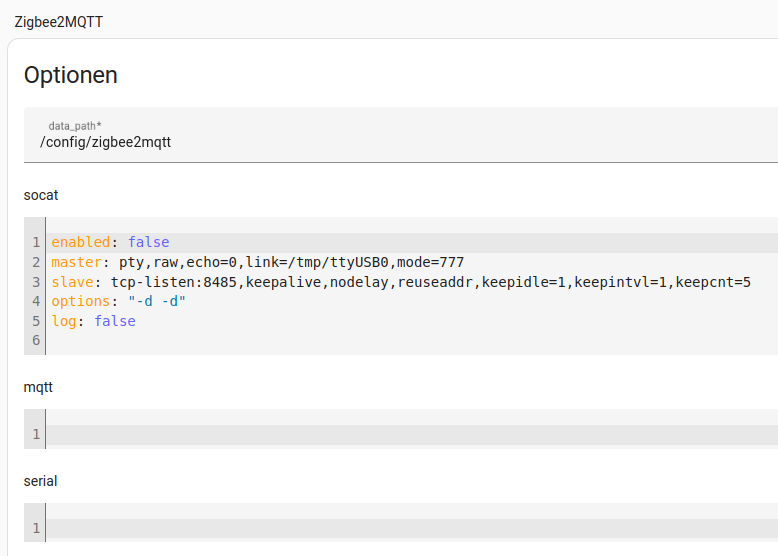Click line number 1 in serial gutter
The image size is (778, 556).
(36, 529)
